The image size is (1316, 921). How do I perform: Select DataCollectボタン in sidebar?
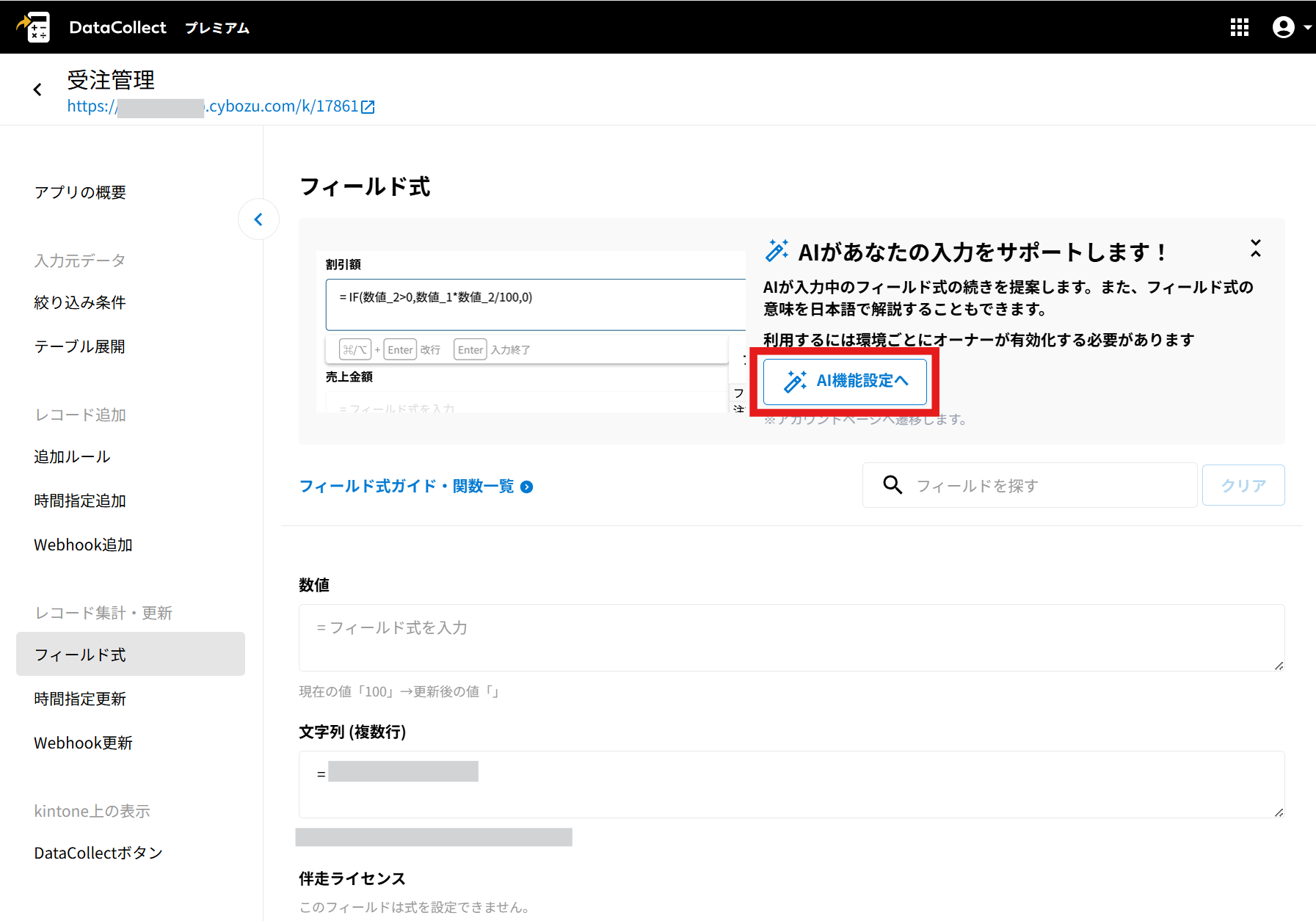point(98,853)
